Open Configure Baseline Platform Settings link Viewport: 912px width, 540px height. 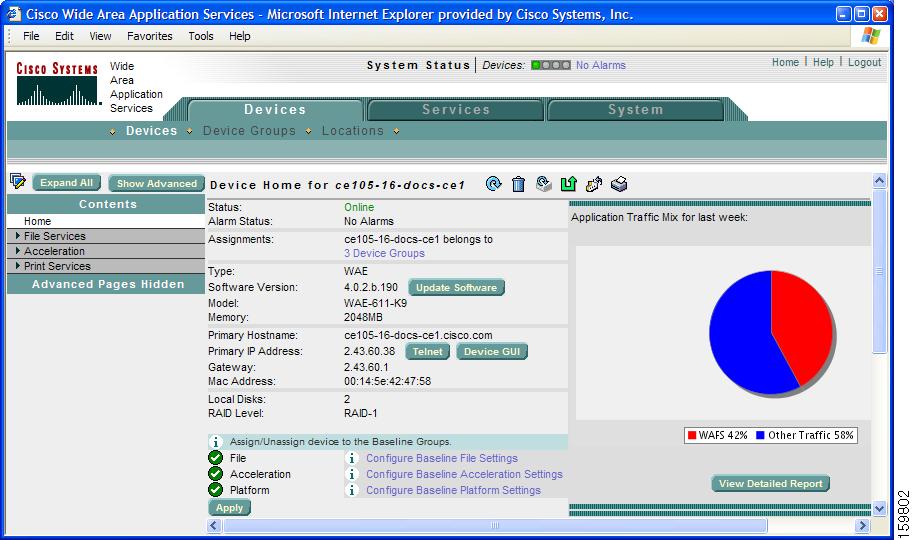pos(453,490)
